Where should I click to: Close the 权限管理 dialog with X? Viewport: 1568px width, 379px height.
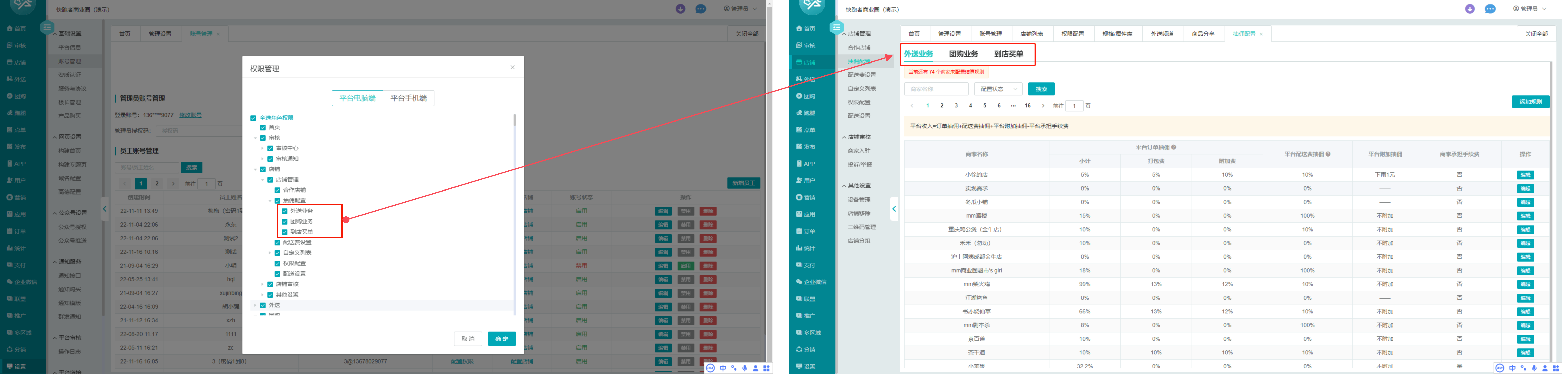(512, 68)
